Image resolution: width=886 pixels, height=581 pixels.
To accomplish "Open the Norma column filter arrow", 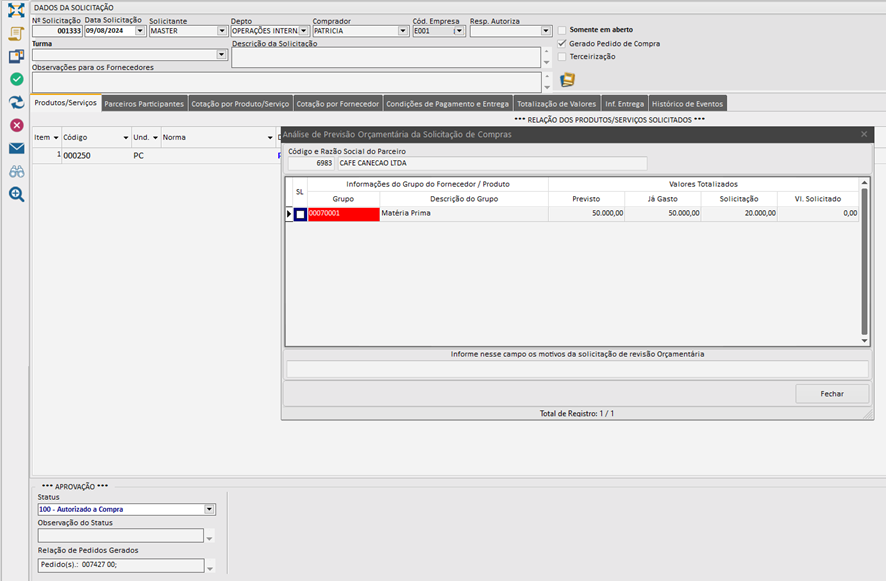I will 270,137.
